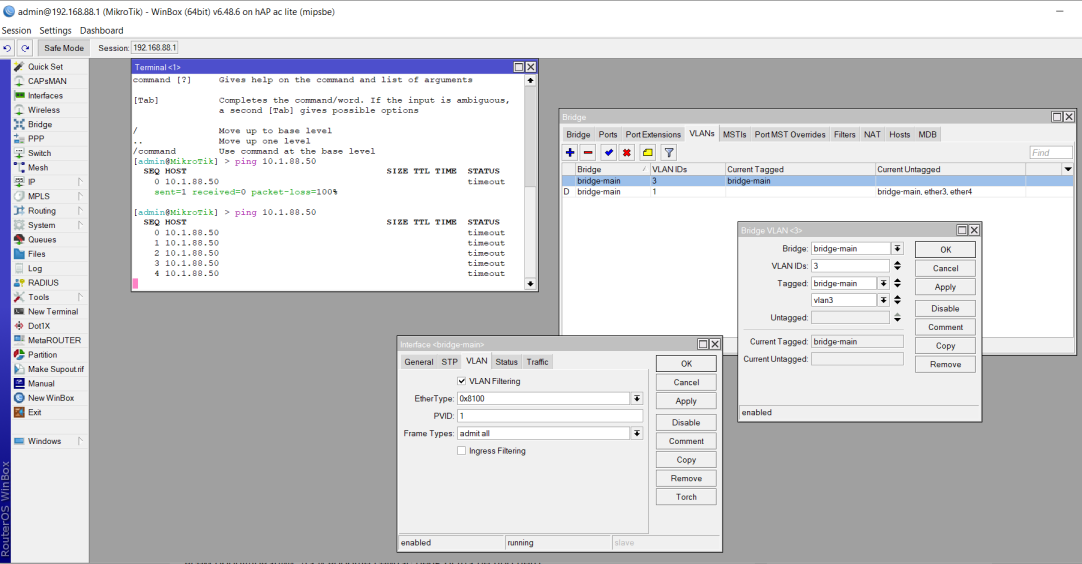Open MetaROUTER in sidebar

[x=54, y=340]
